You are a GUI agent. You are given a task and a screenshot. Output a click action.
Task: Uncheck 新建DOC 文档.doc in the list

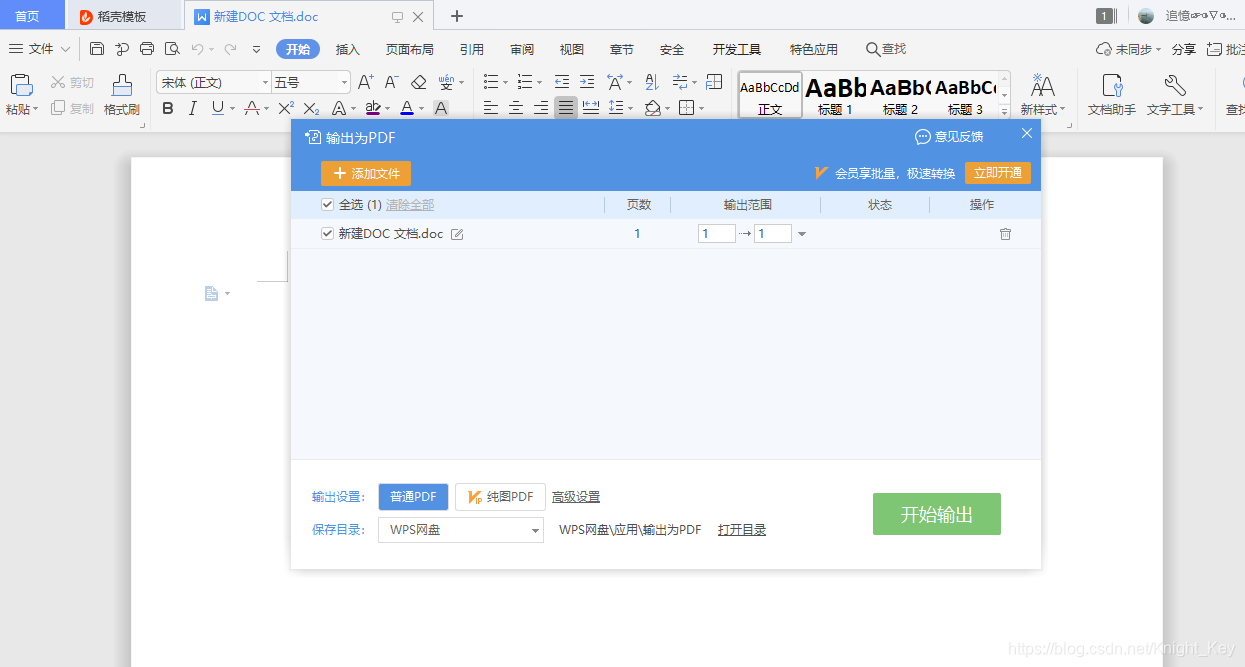point(327,233)
